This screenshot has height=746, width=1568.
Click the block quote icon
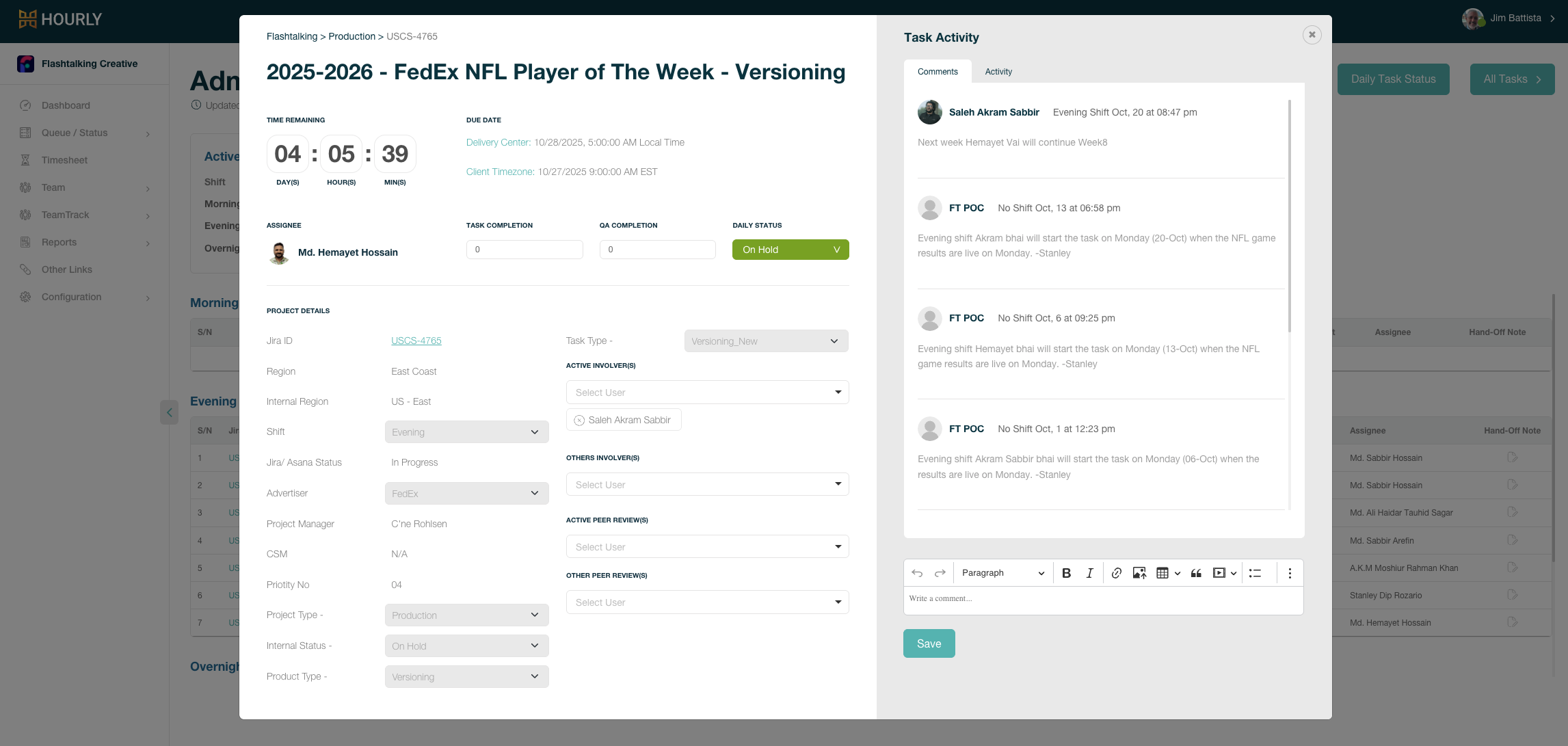pyautogui.click(x=1196, y=573)
